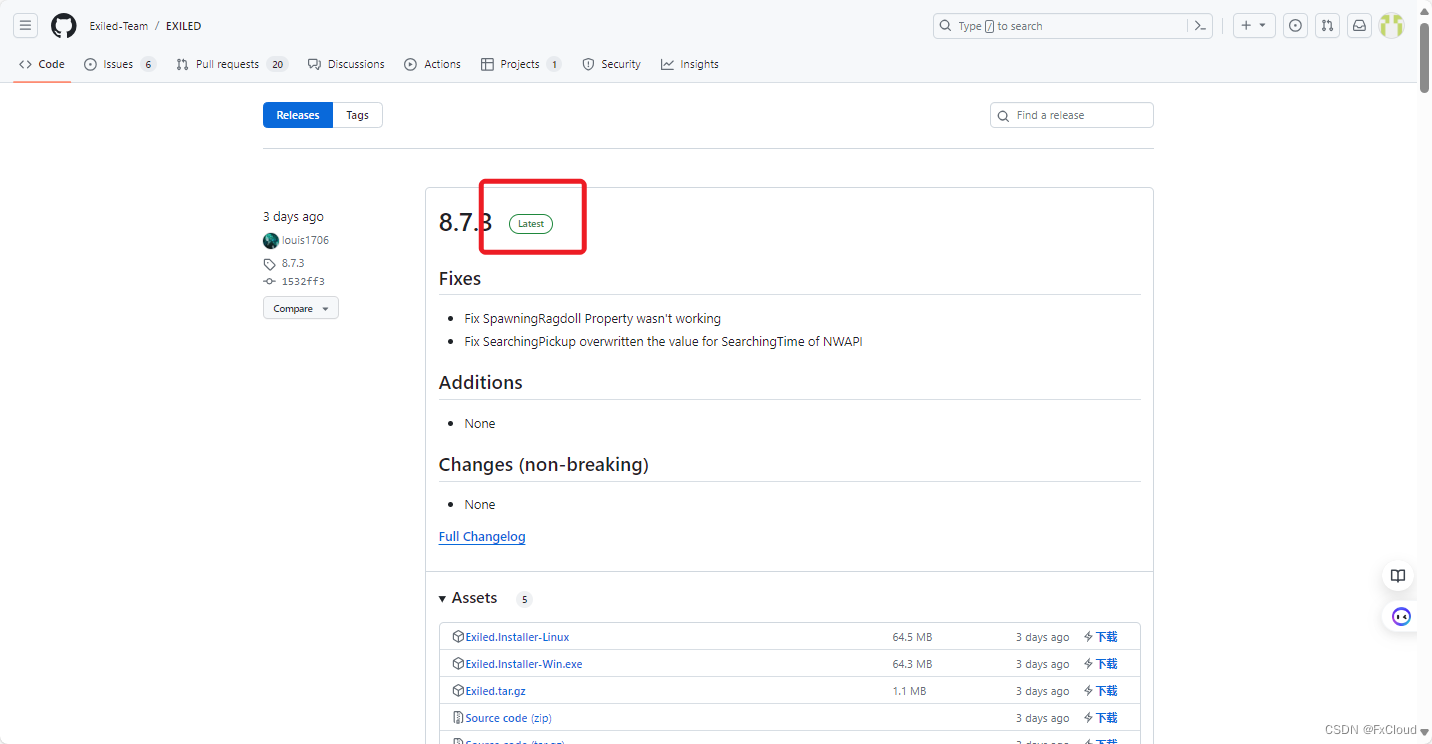The image size is (1432, 744).
Task: Open the Exiled-Team organization link
Action: [119, 26]
